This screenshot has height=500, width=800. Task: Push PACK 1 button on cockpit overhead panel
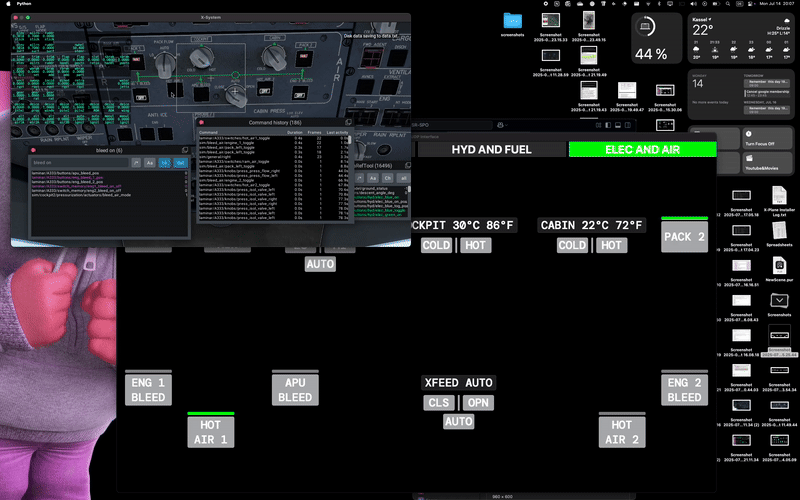137,61
